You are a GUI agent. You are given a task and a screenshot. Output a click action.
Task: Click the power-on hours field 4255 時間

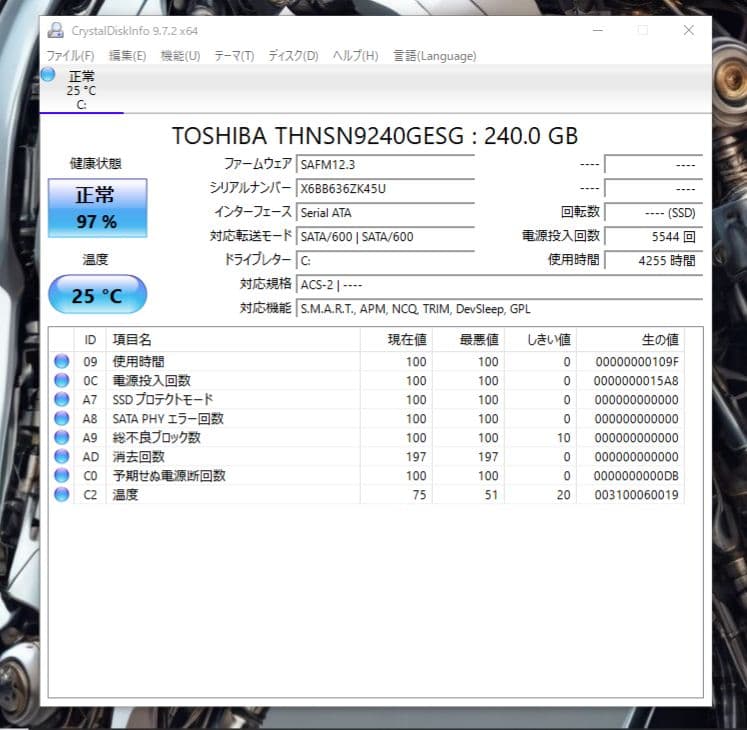click(x=654, y=261)
